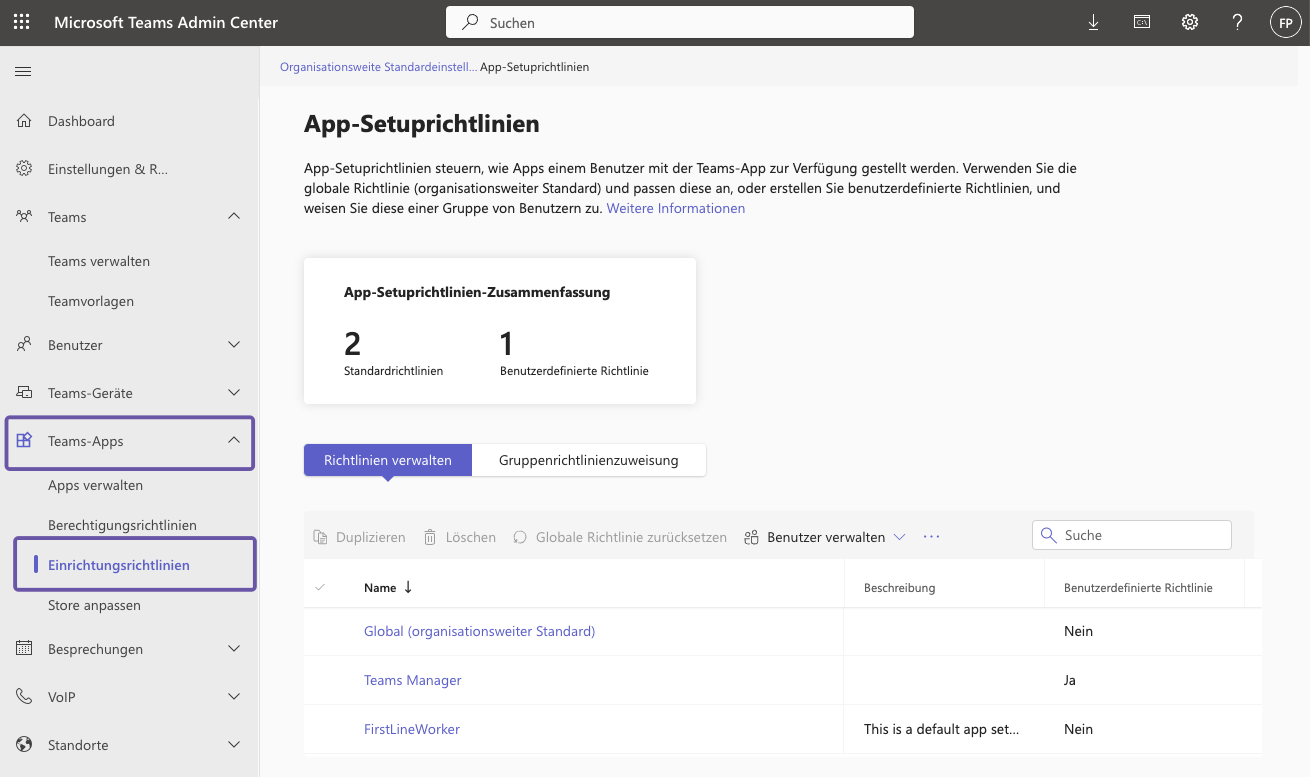The height and width of the screenshot is (777, 1310).
Task: Click the 'Nein' cell in Global row
Action: 1078,631
